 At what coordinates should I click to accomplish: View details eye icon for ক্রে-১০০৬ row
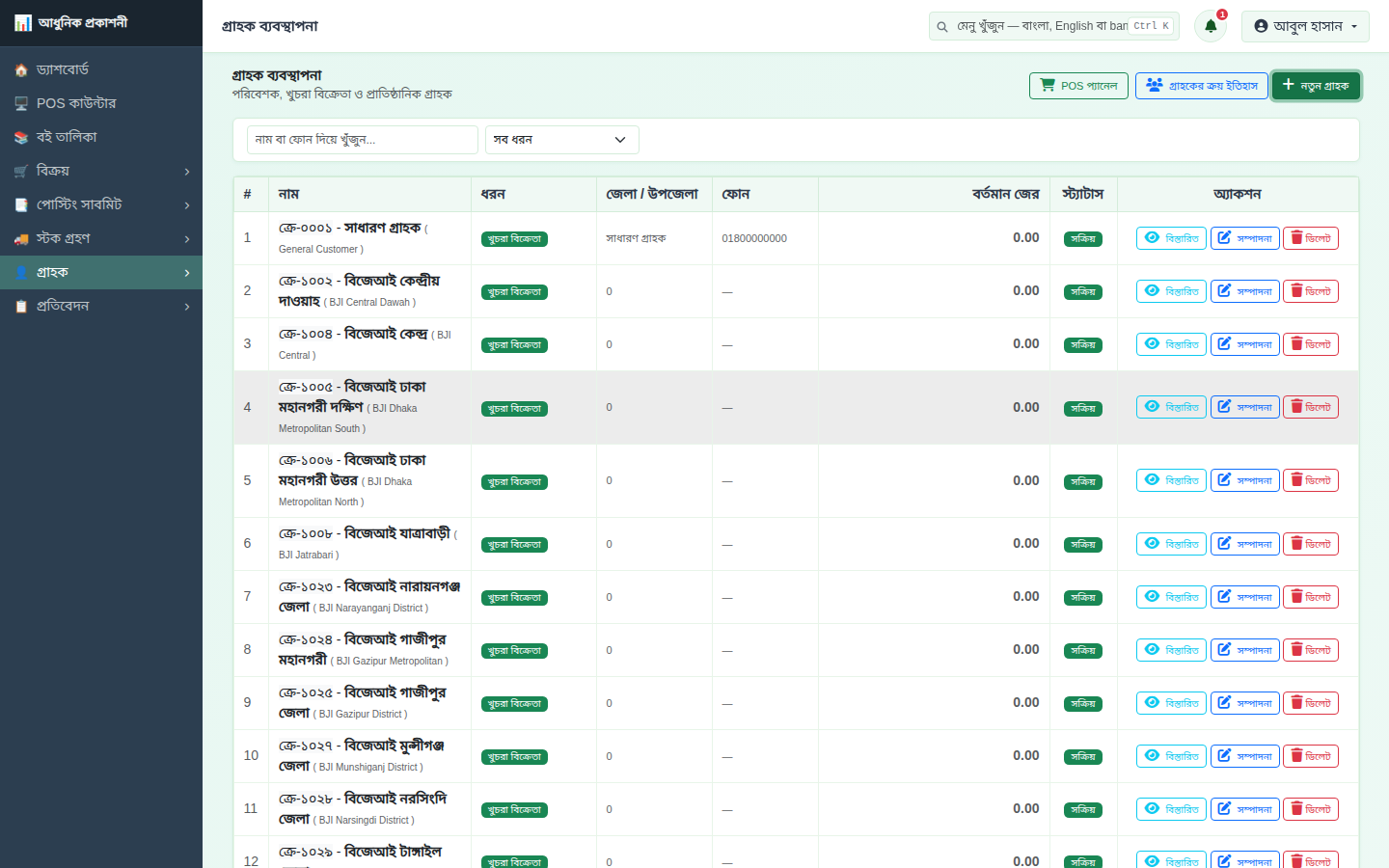[x=1152, y=480]
